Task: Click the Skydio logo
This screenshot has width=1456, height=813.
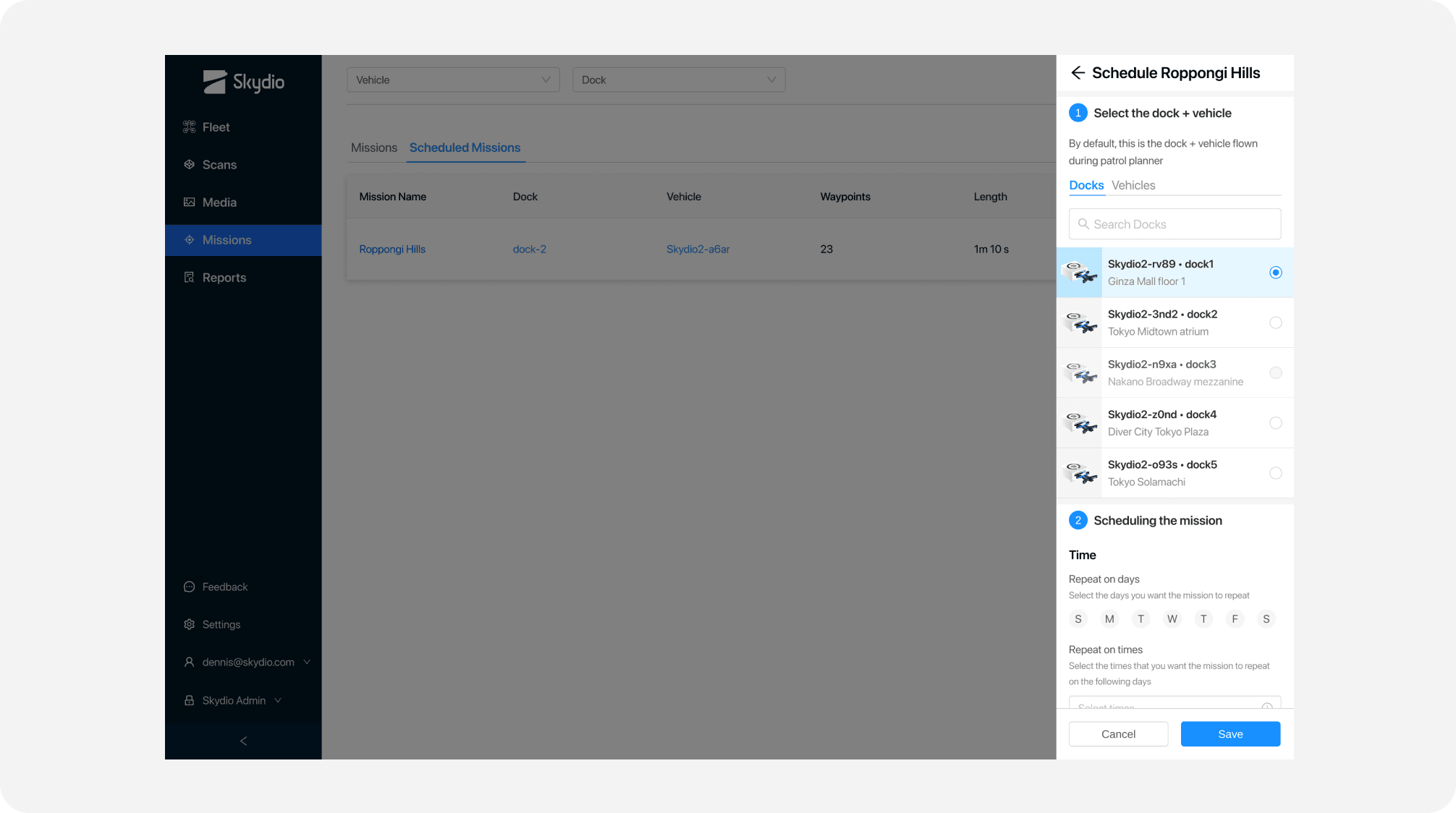Action: (243, 82)
